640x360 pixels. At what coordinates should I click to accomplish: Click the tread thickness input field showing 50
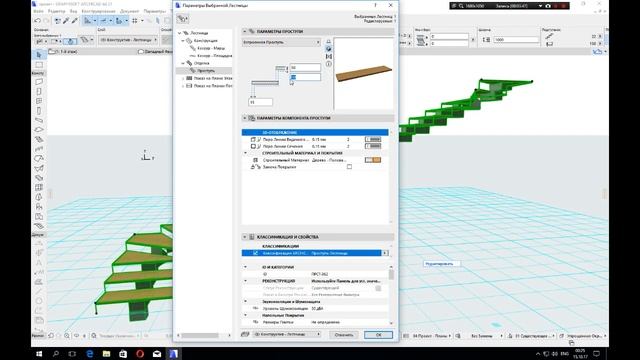pyautogui.click(x=305, y=68)
